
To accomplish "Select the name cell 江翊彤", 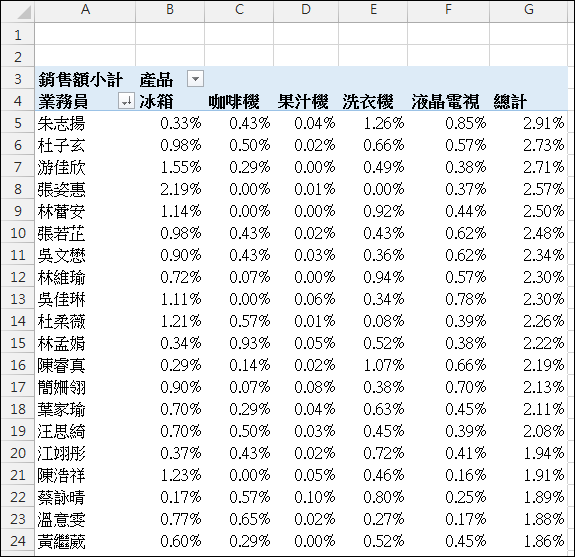I will [85, 453].
